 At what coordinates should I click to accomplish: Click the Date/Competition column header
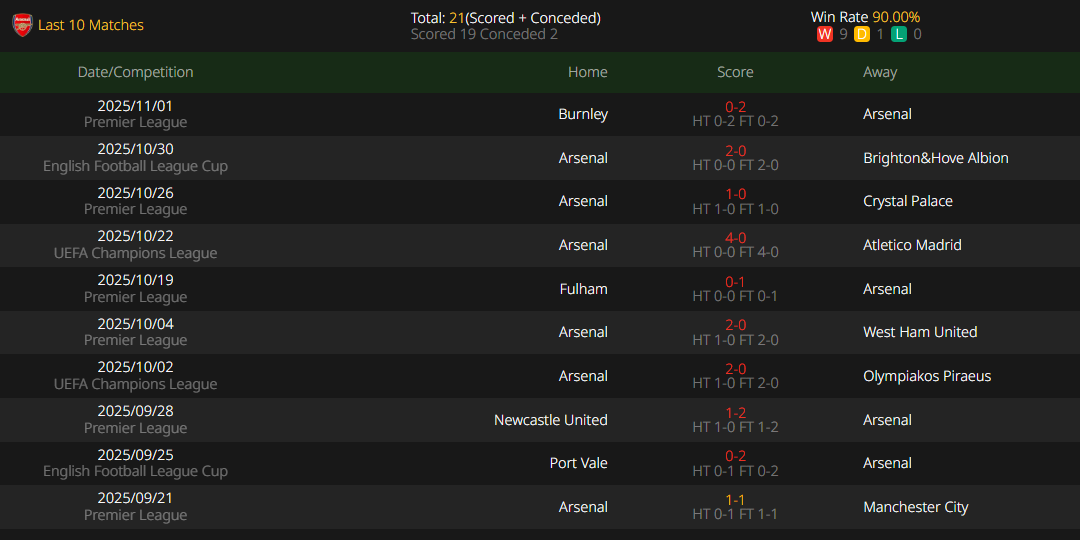tap(136, 72)
